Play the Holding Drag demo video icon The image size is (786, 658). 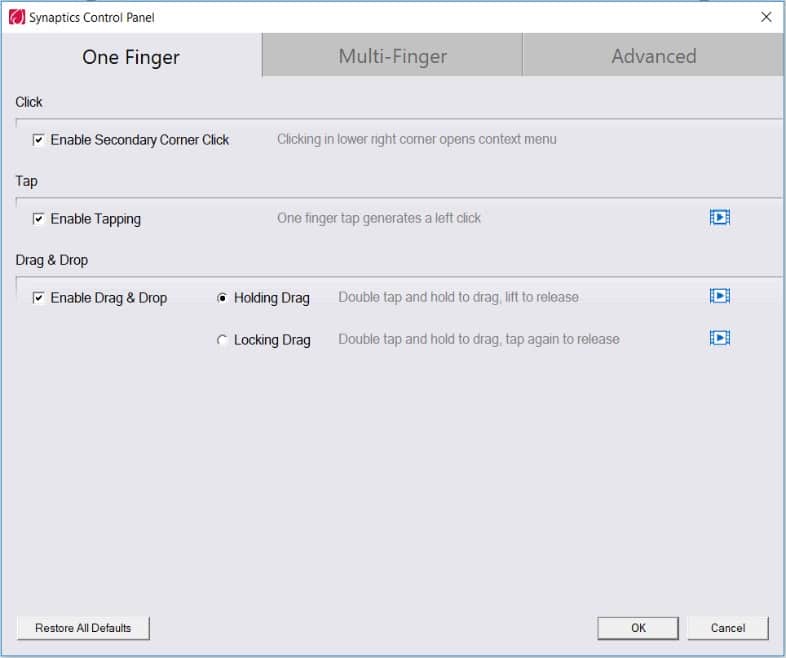(x=719, y=296)
